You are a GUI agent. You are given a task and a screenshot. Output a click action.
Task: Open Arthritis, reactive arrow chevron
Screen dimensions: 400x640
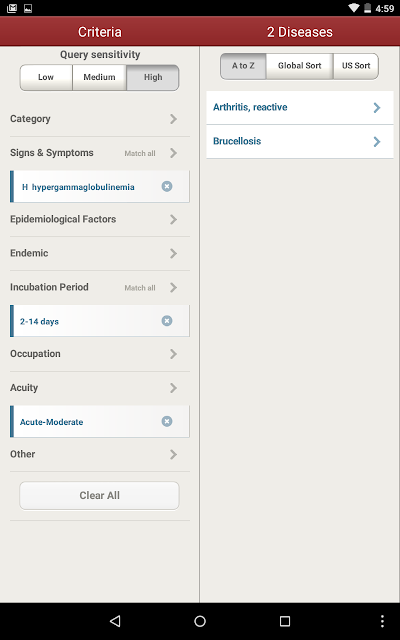[377, 108]
